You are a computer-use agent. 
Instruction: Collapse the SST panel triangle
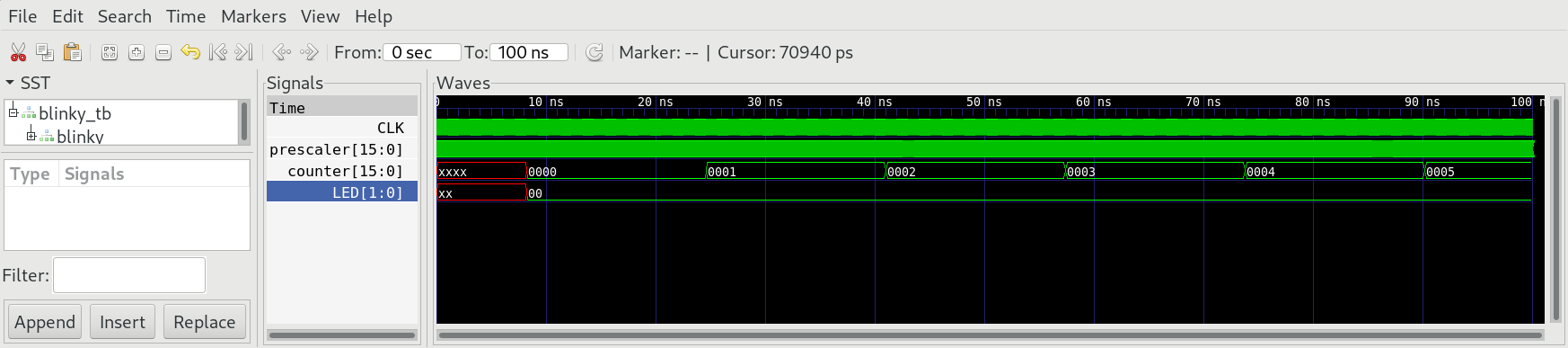pyautogui.click(x=10, y=83)
